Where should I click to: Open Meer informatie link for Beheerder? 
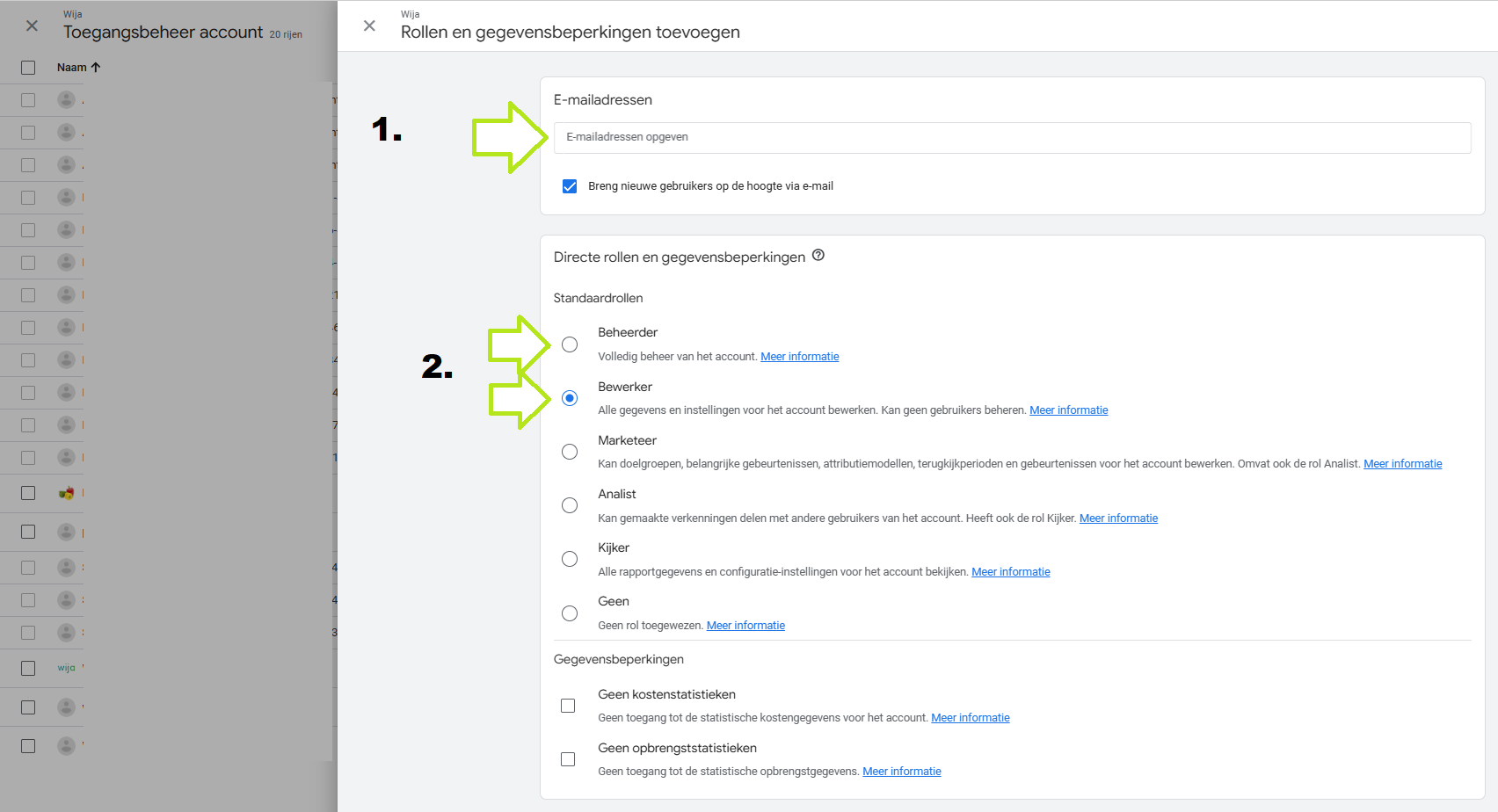[x=800, y=357]
